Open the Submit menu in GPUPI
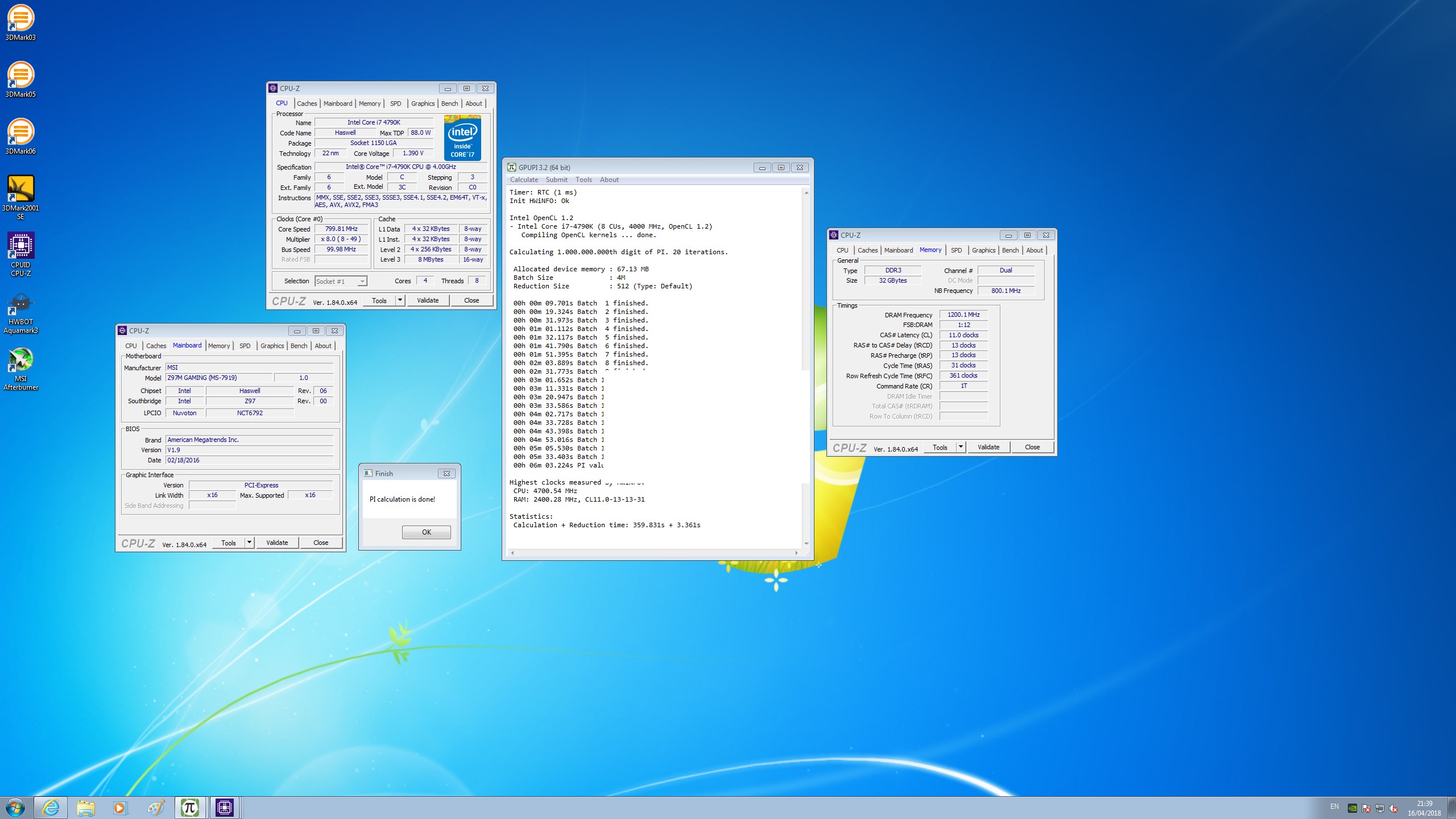This screenshot has width=1456, height=819. pyautogui.click(x=556, y=180)
